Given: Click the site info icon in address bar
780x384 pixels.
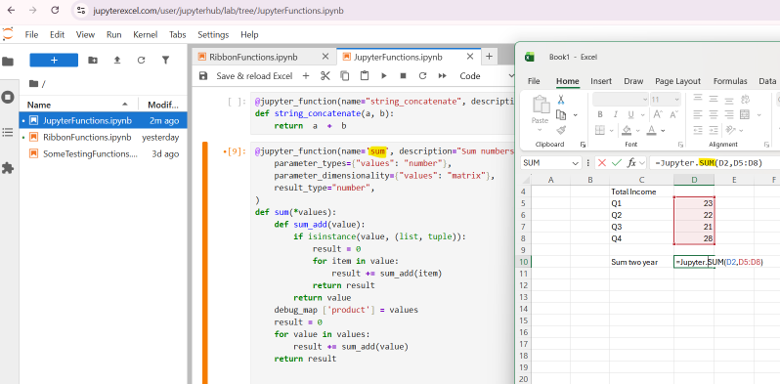Looking at the screenshot, I should coord(82,10).
